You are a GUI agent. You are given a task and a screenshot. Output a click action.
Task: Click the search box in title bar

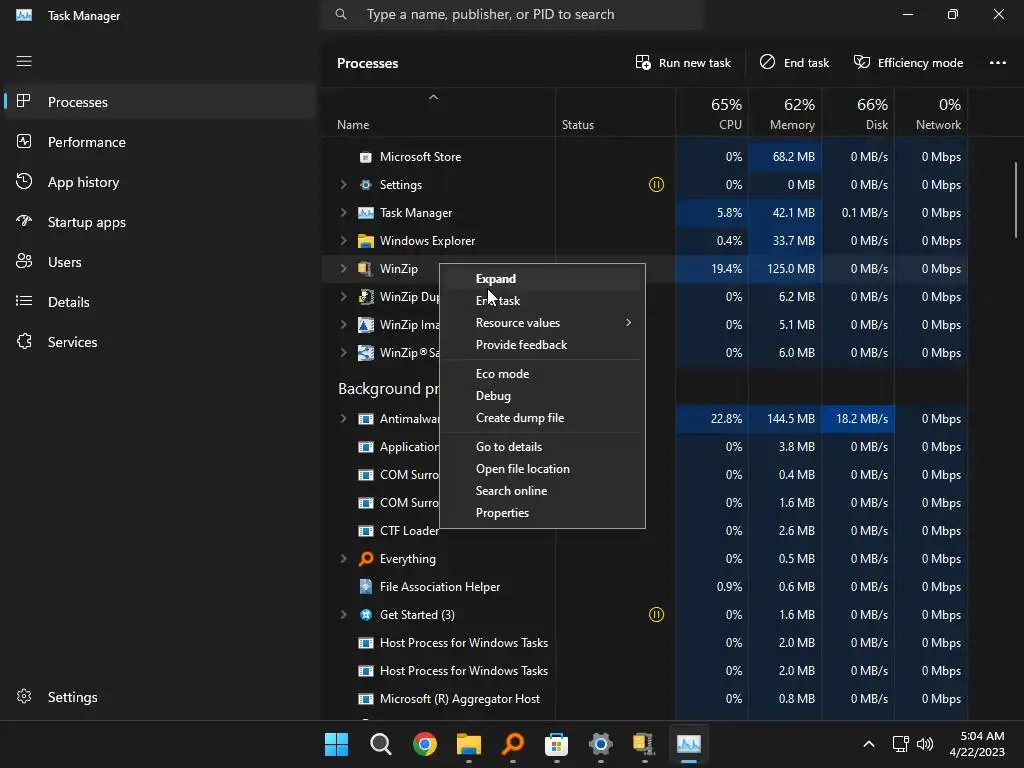[512, 14]
